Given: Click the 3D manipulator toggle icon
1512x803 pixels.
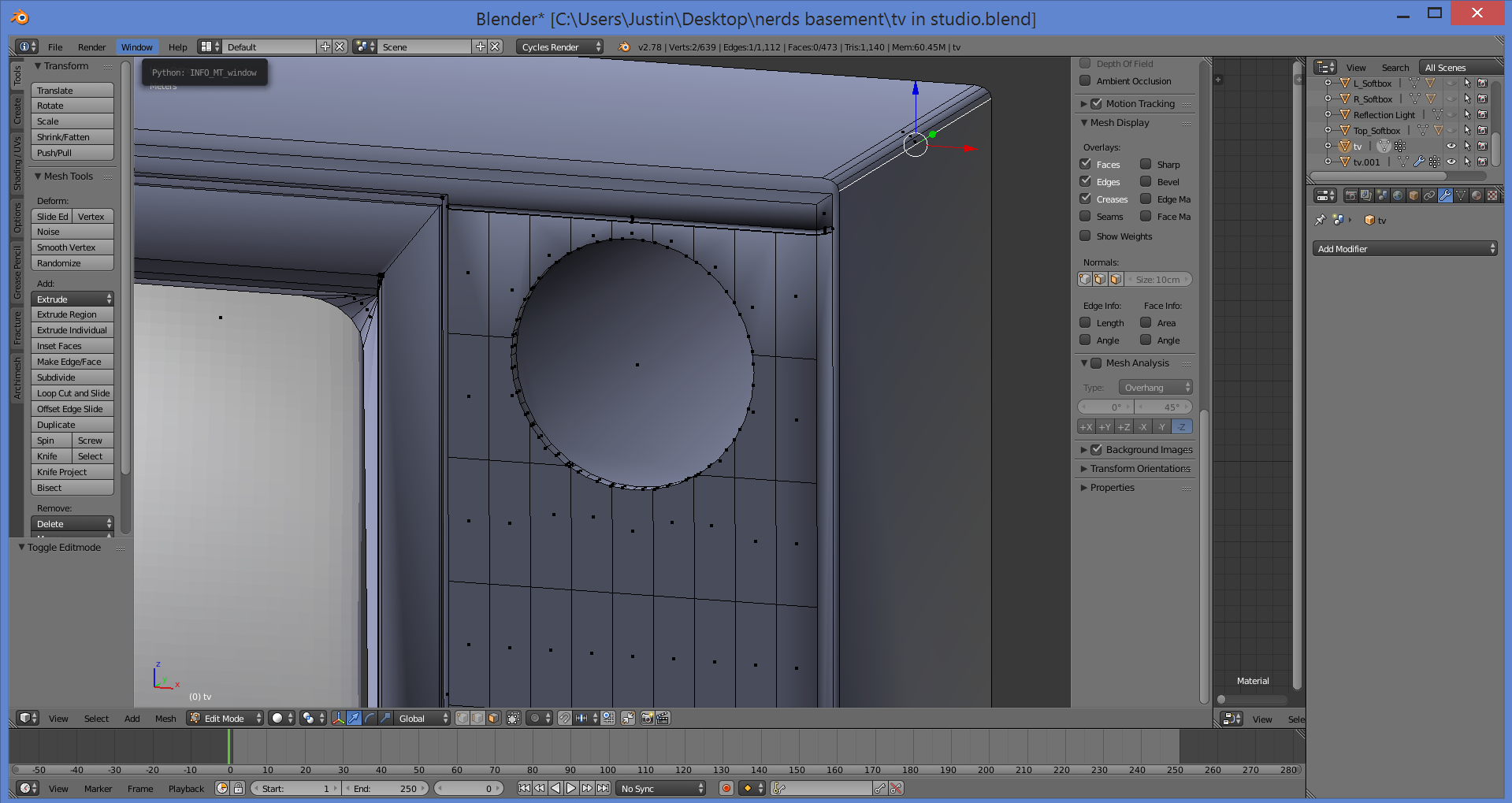Looking at the screenshot, I should (338, 718).
